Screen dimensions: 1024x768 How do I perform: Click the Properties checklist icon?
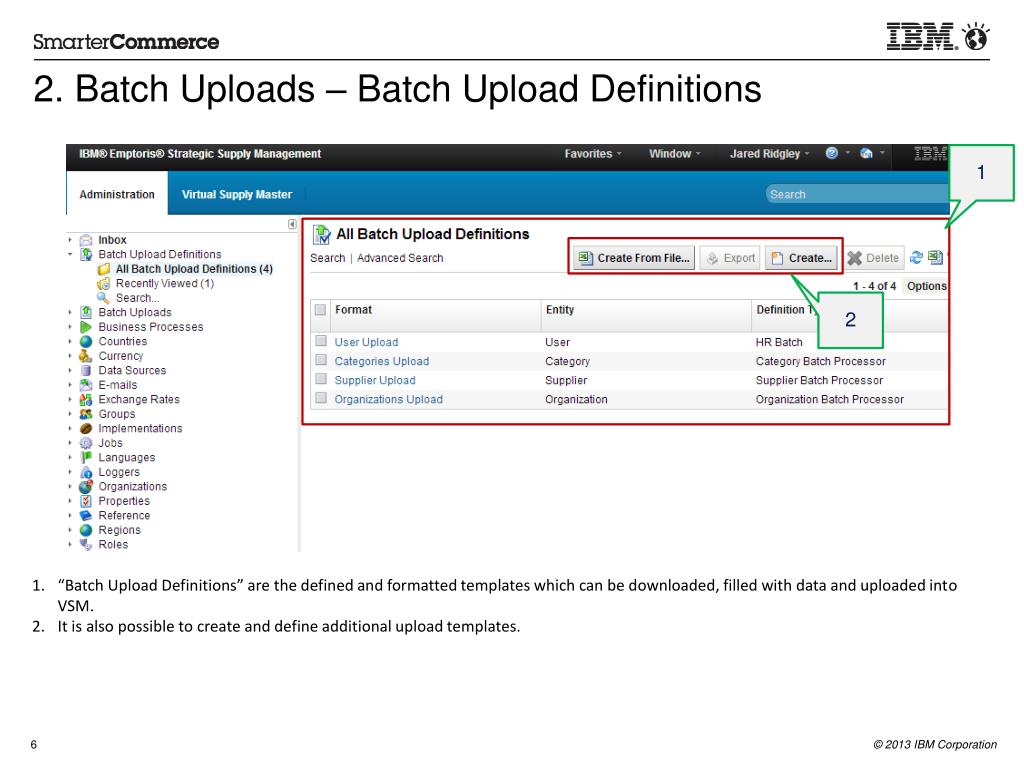click(86, 501)
